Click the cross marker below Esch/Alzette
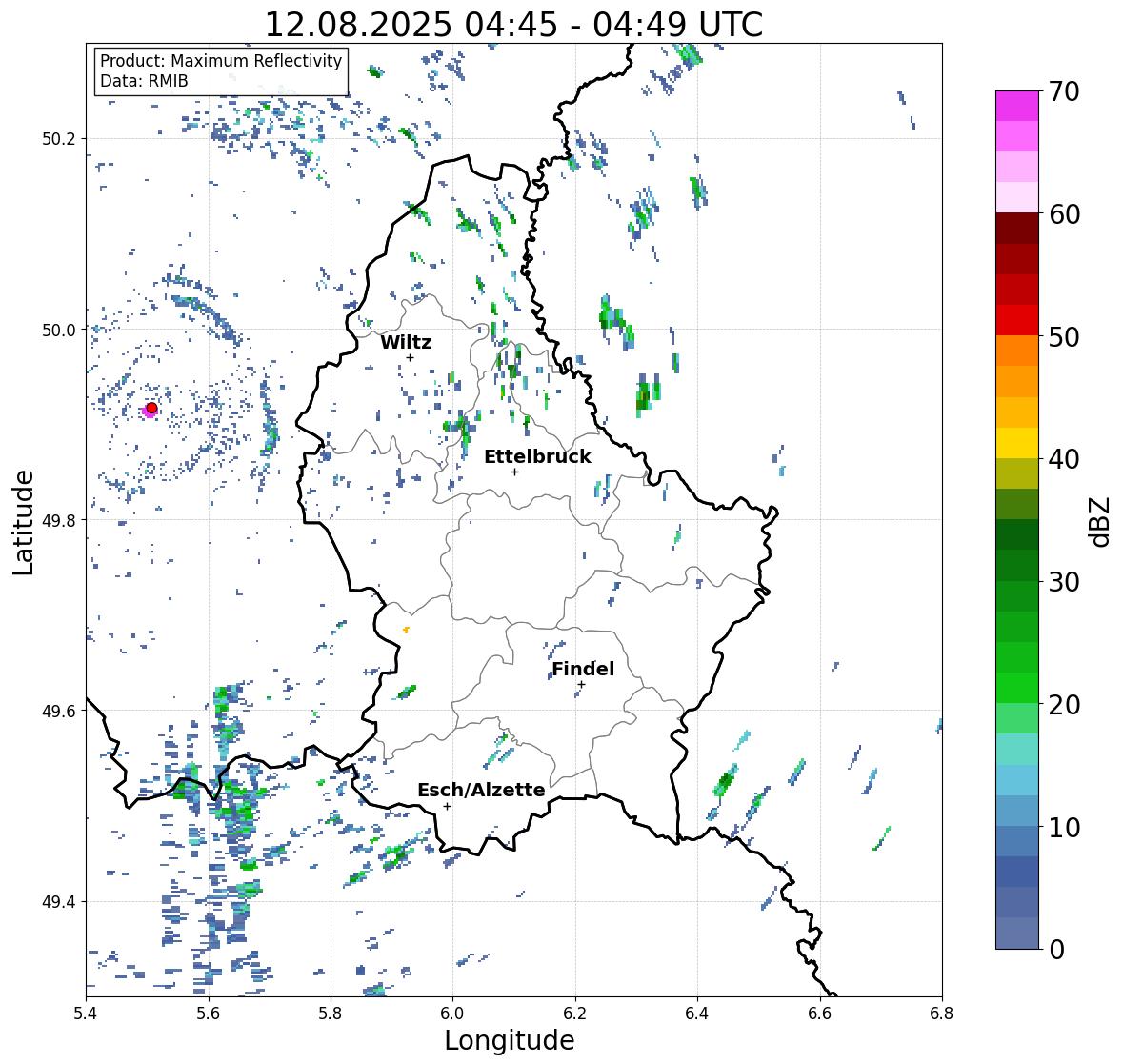Viewport: 1123px width, 1064px height. 447,806
